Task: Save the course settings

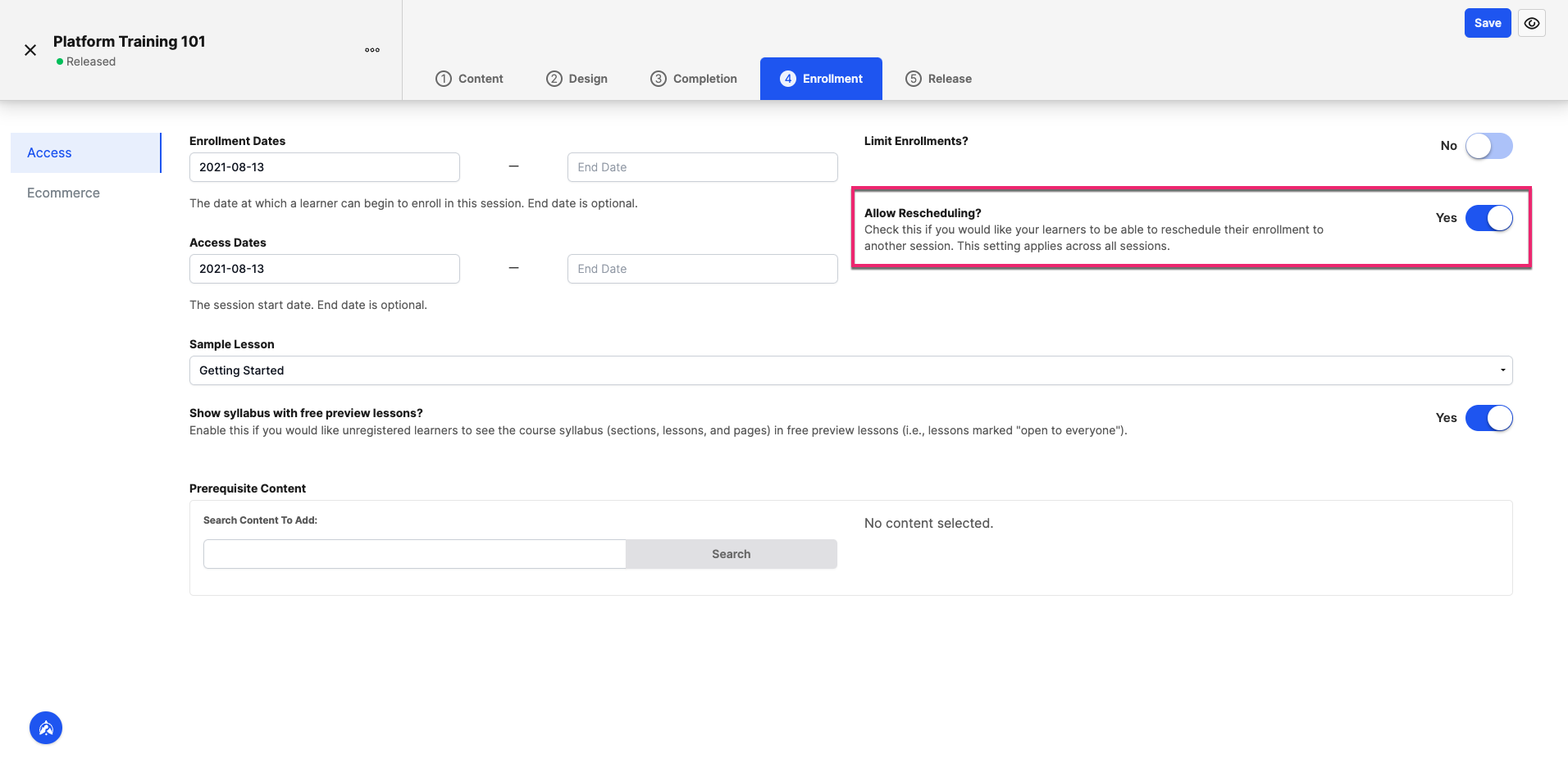Action: [1488, 23]
